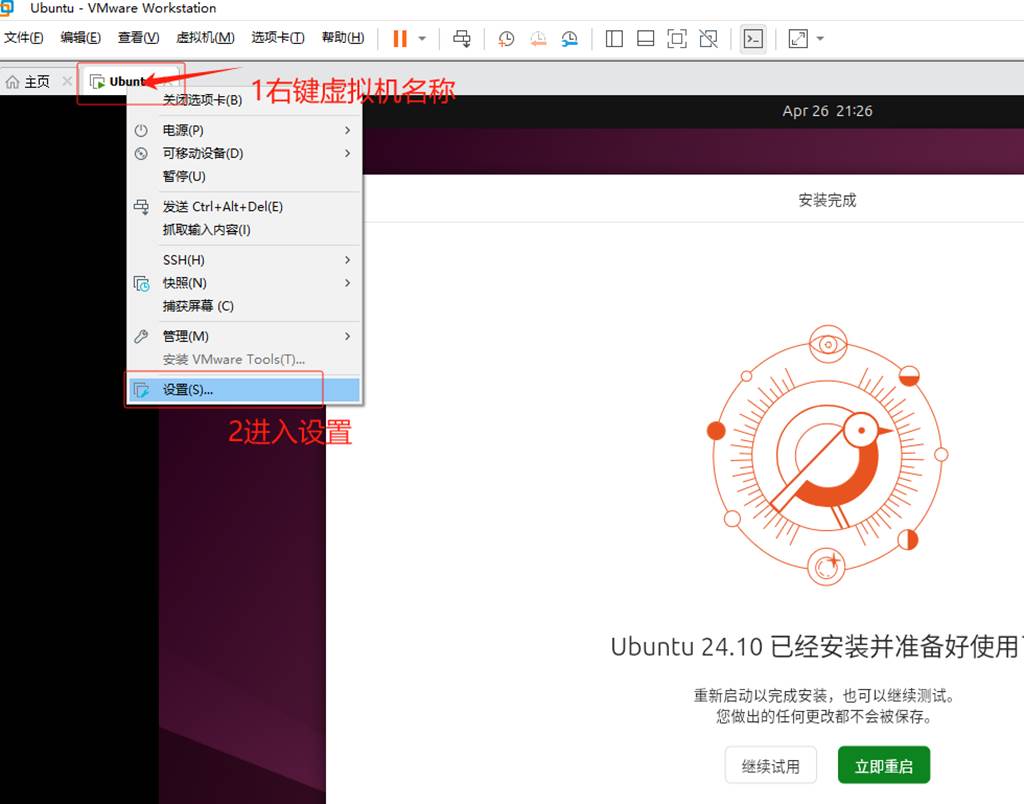The height and width of the screenshot is (804, 1024).
Task: Choose 捕获屏幕 (C) menu entry
Action: pyautogui.click(x=244, y=306)
